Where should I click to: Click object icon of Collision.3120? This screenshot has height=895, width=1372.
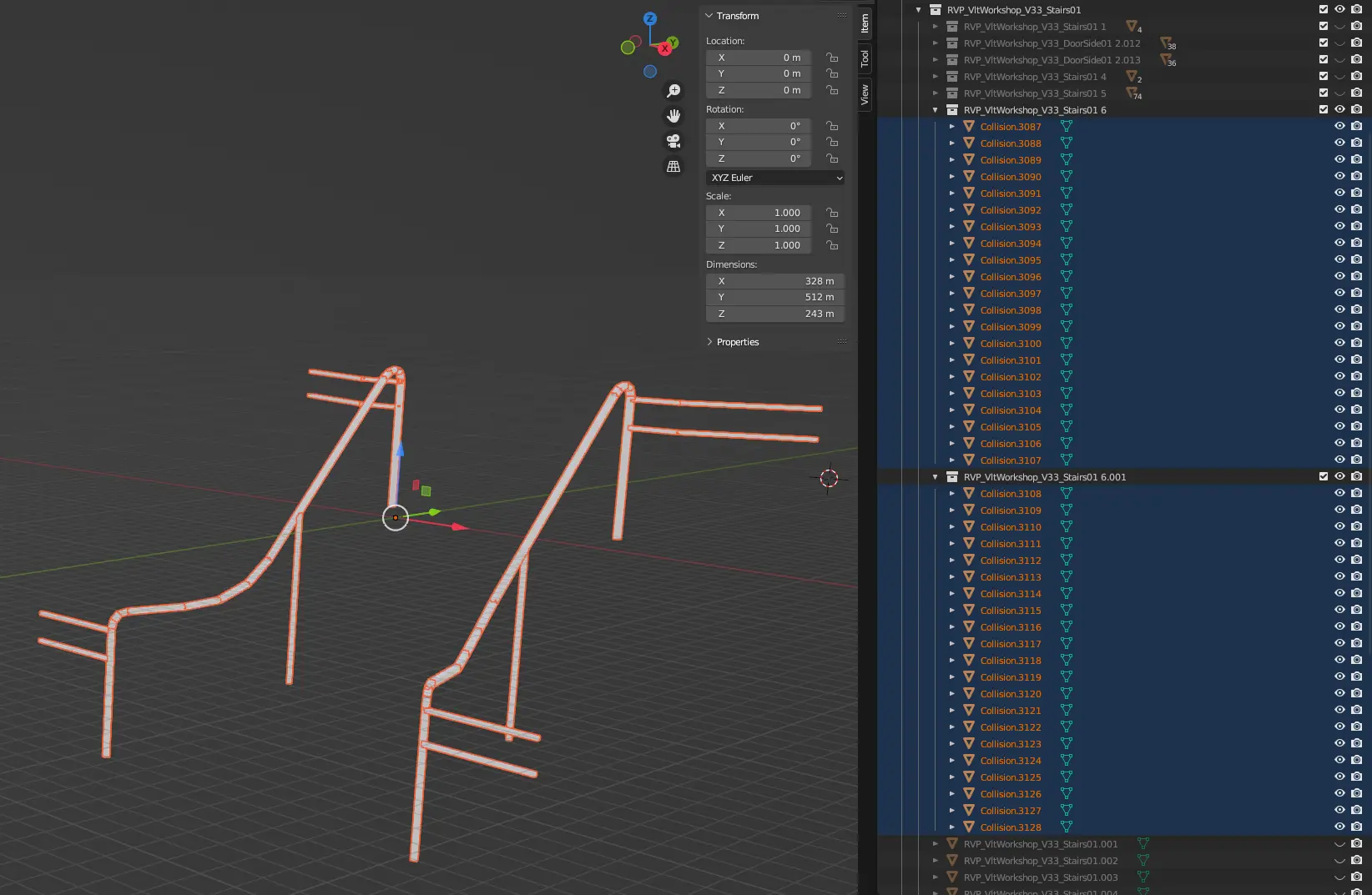[x=969, y=693]
